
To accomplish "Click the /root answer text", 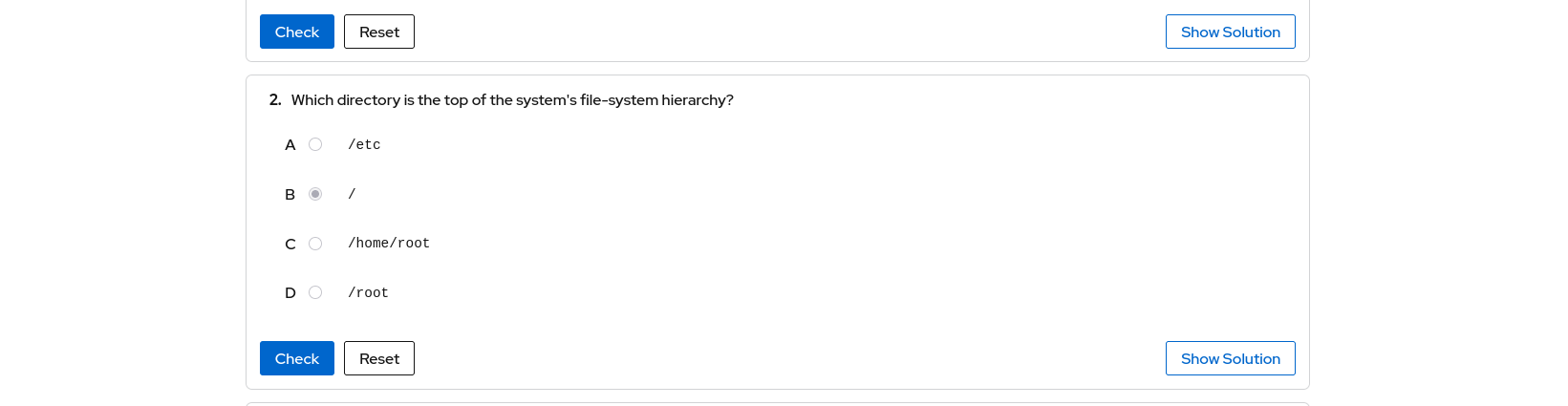I will click(x=368, y=293).
